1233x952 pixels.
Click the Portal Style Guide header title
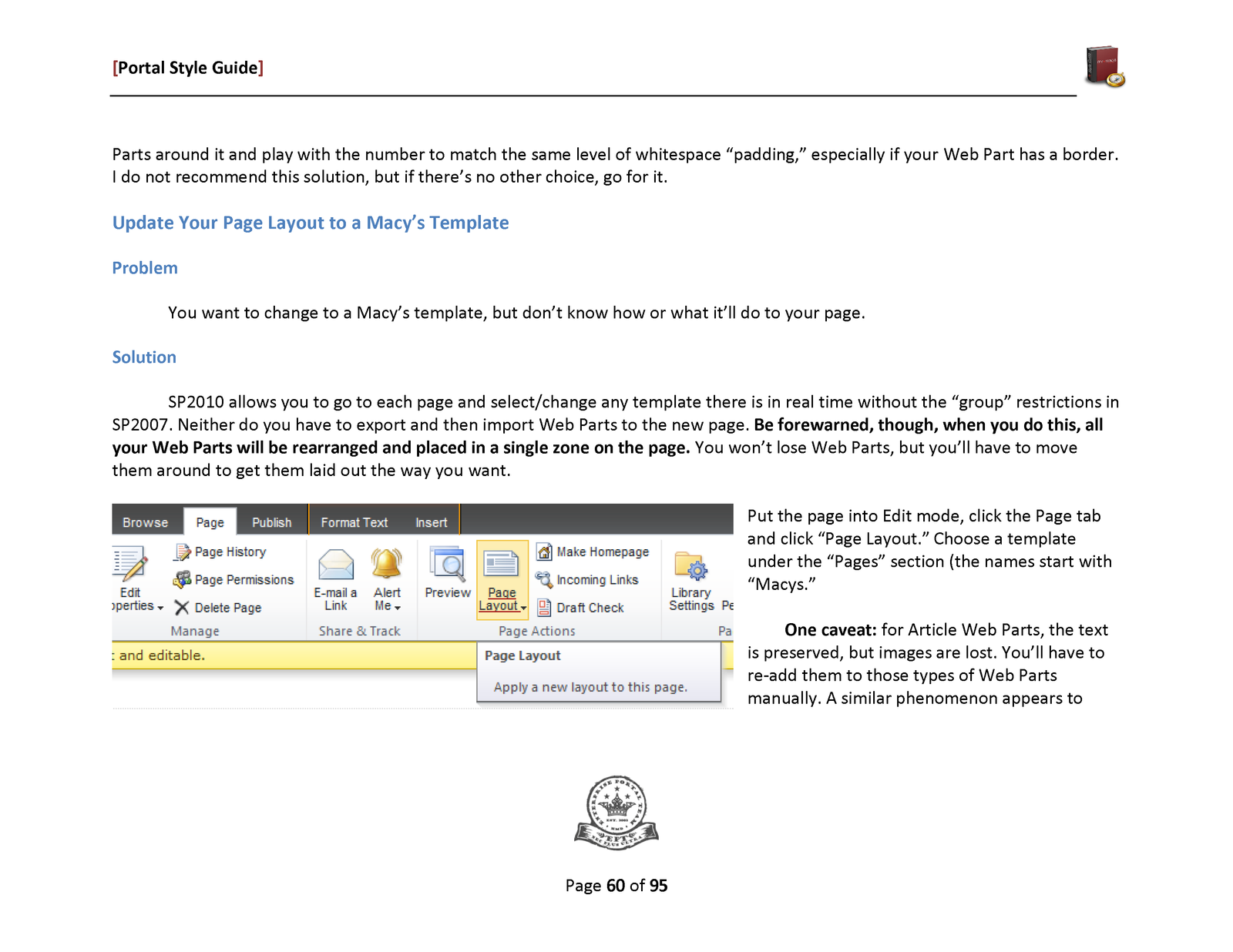pos(188,68)
